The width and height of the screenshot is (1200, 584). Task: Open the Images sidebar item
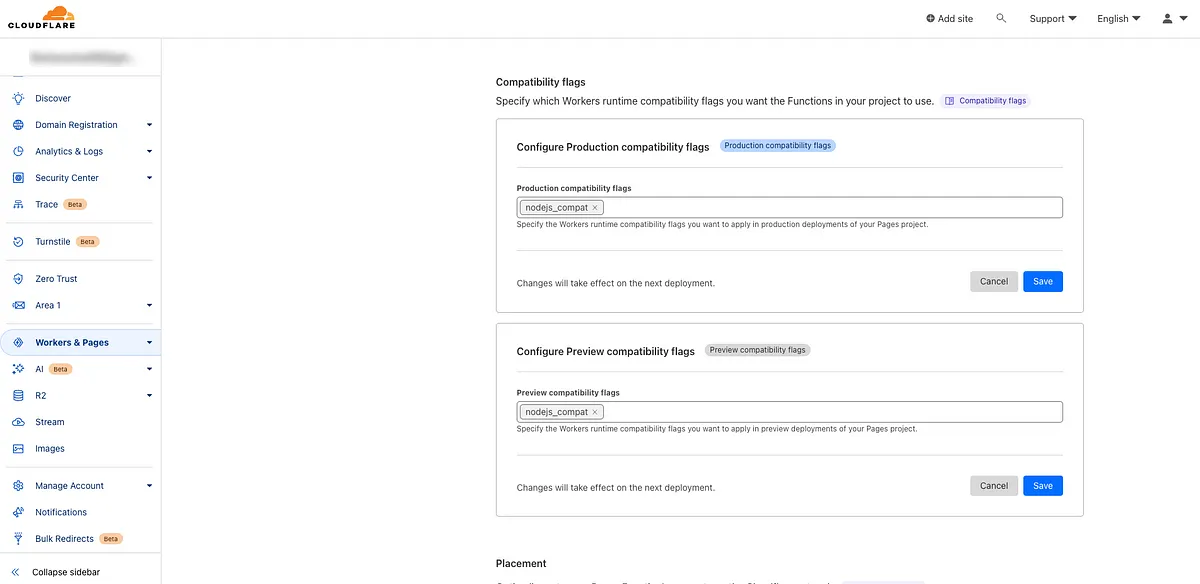point(50,449)
